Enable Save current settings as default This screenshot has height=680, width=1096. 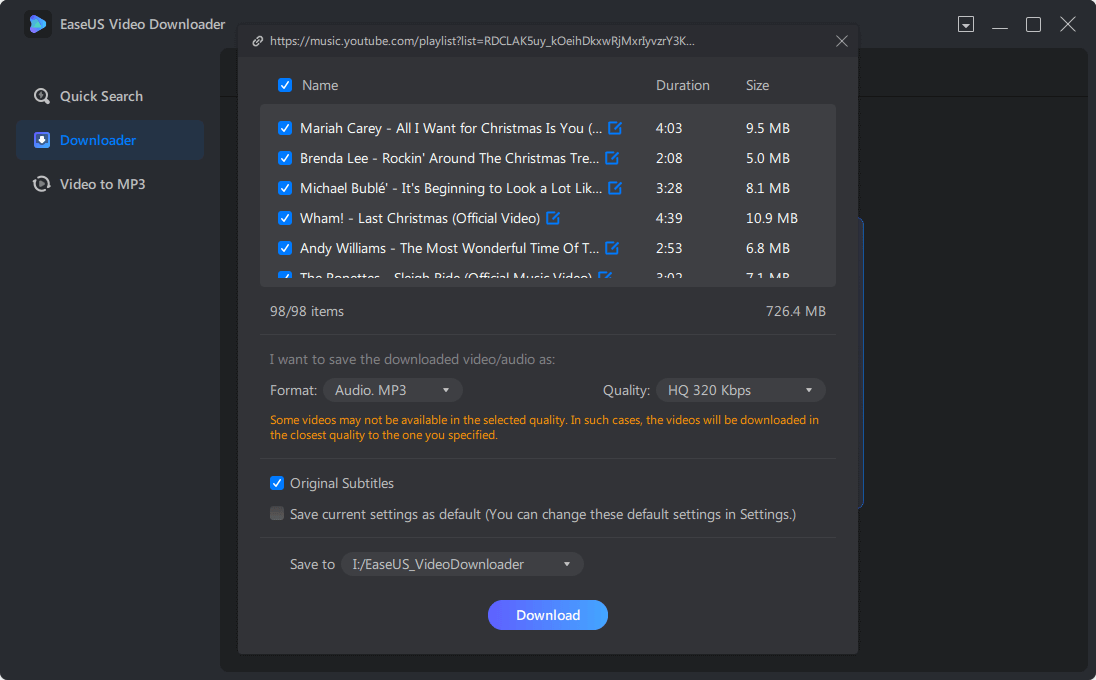click(277, 514)
